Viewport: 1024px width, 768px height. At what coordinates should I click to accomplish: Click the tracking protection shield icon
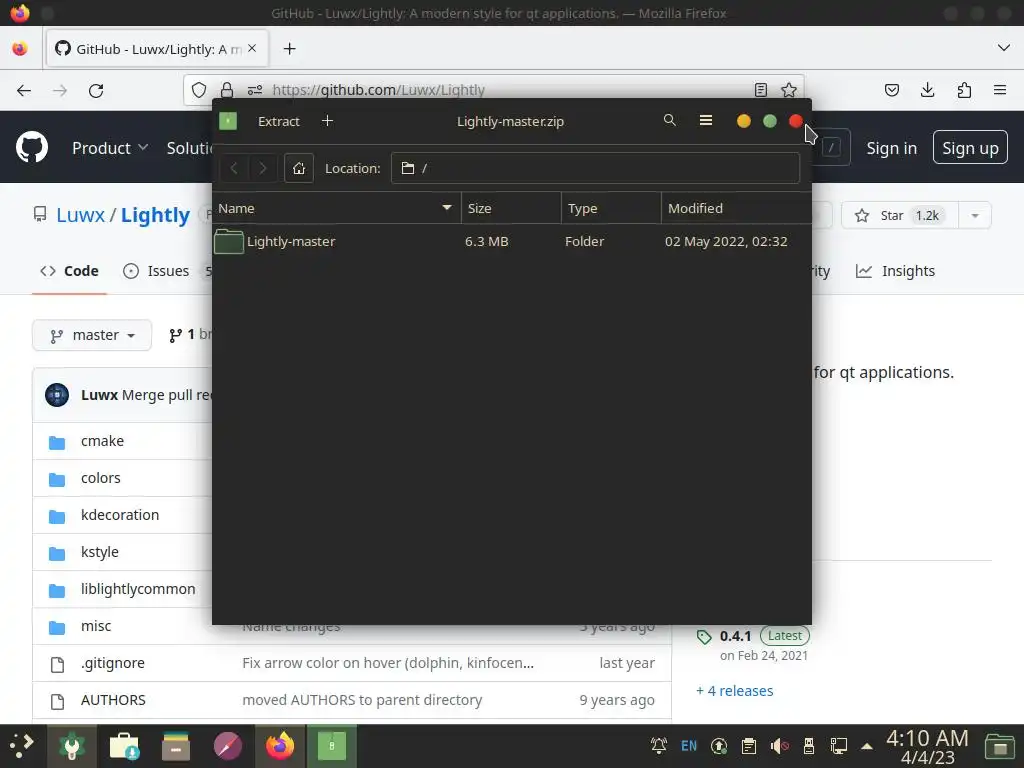pyautogui.click(x=199, y=90)
